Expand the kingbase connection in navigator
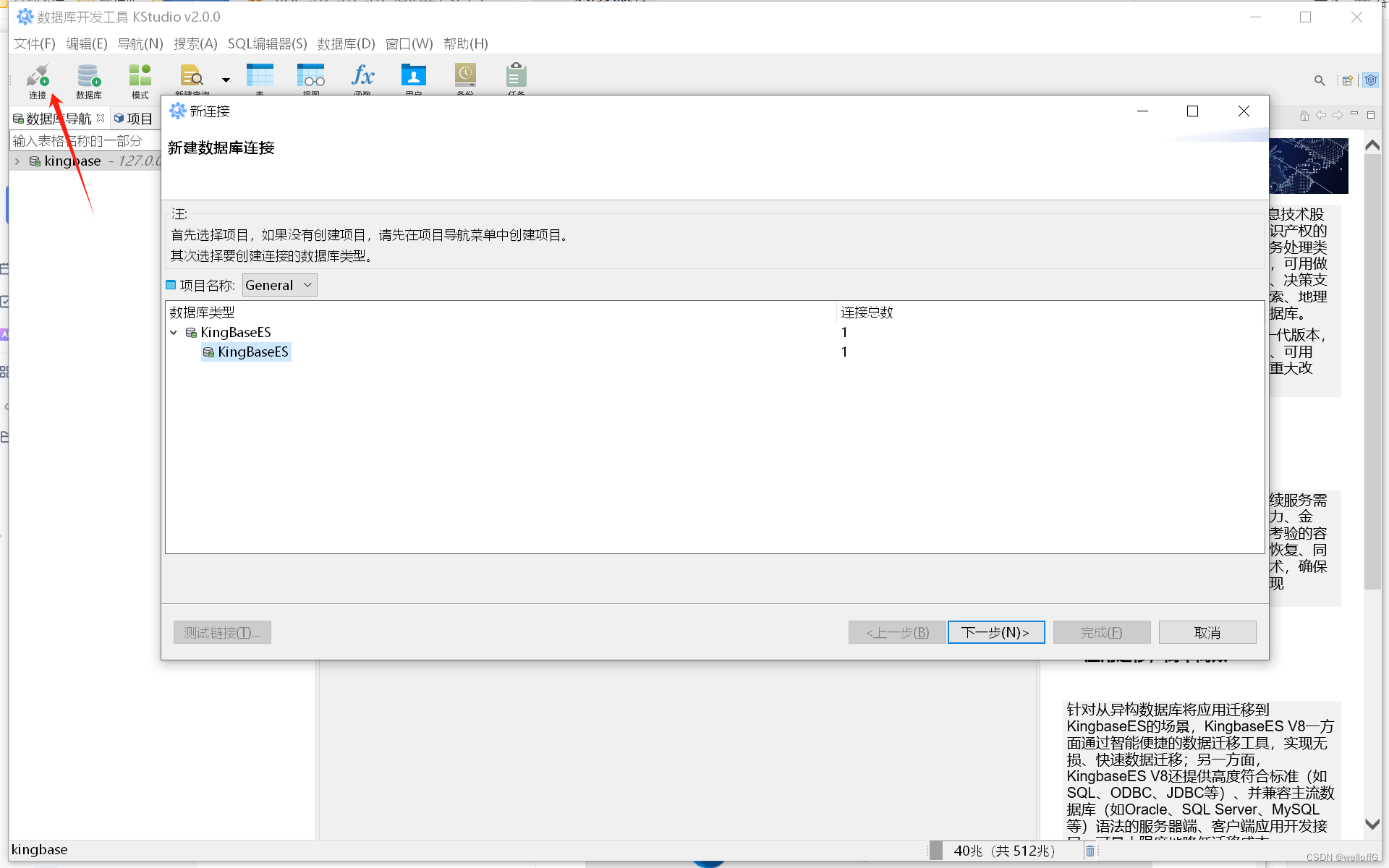Viewport: 1389px width, 868px height. [16, 161]
